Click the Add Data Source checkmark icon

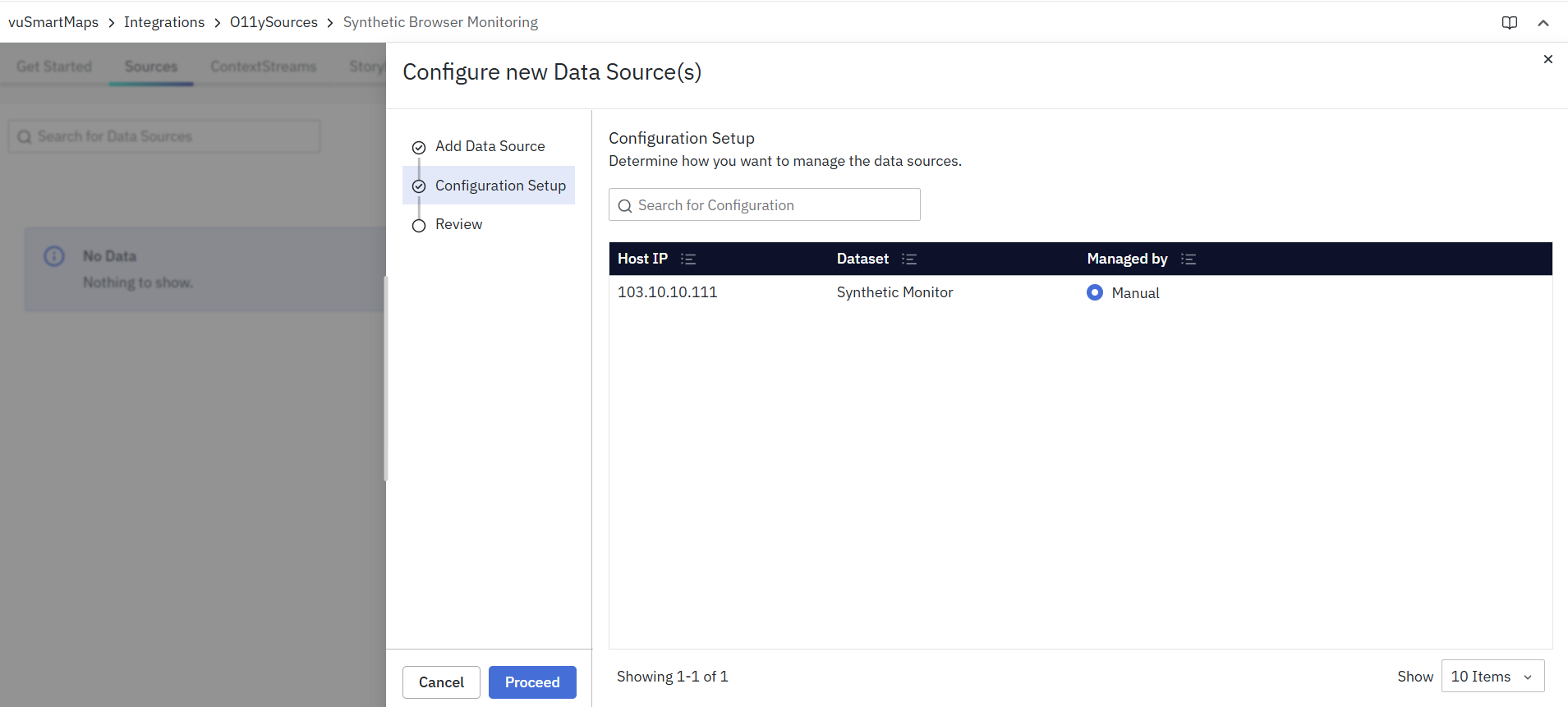coord(419,148)
